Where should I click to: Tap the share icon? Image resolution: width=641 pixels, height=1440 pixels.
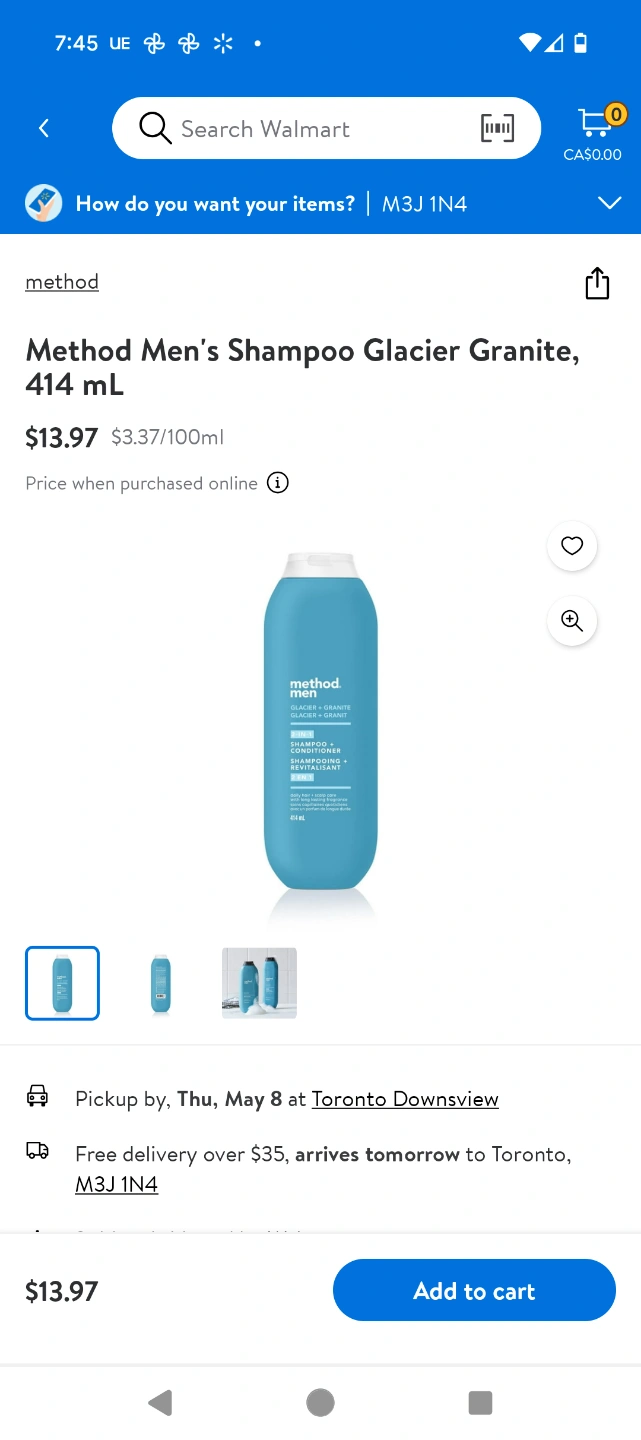point(597,283)
